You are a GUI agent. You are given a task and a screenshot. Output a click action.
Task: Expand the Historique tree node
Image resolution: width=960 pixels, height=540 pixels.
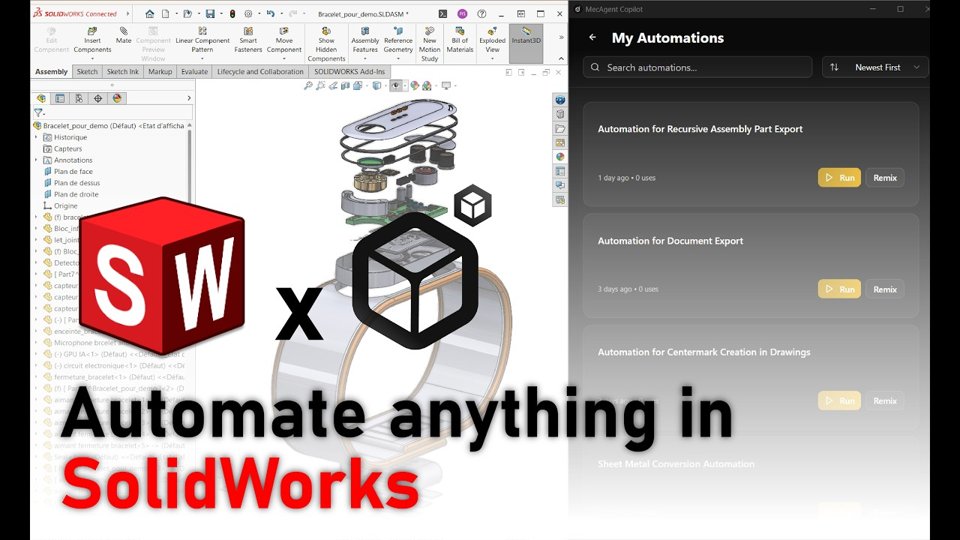36,137
